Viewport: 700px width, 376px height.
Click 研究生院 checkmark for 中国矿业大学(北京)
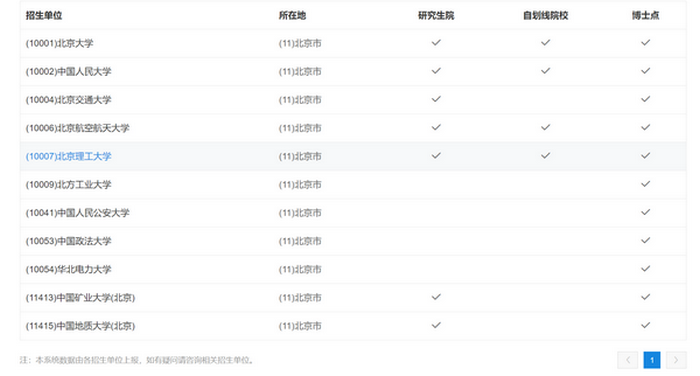[436, 297]
